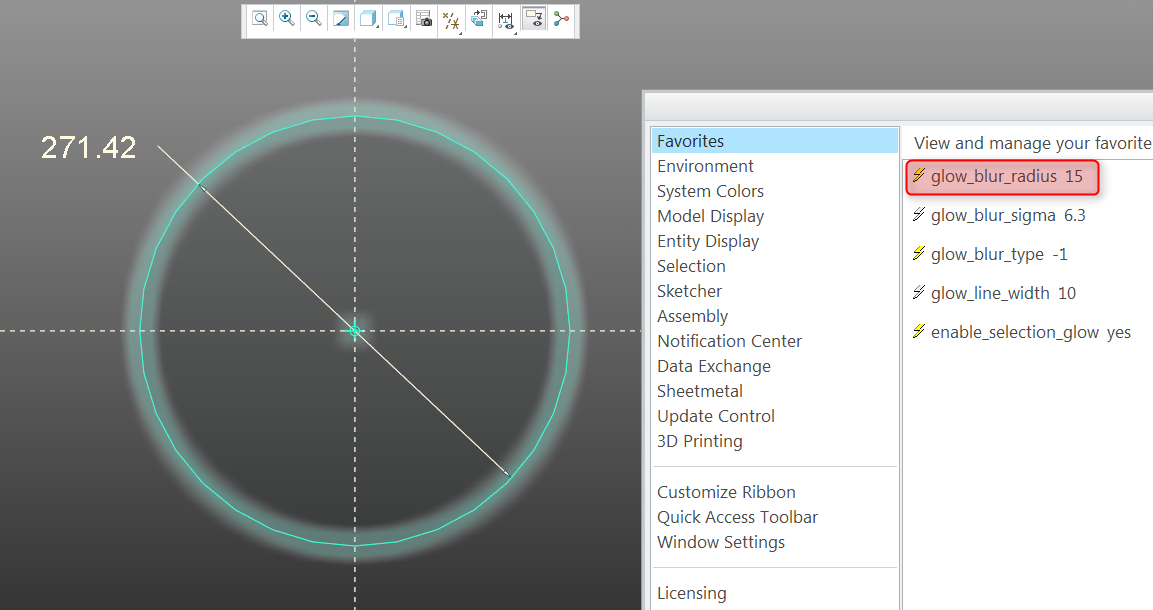
Task: Select the circle center point in the sketch
Action: pos(355,331)
